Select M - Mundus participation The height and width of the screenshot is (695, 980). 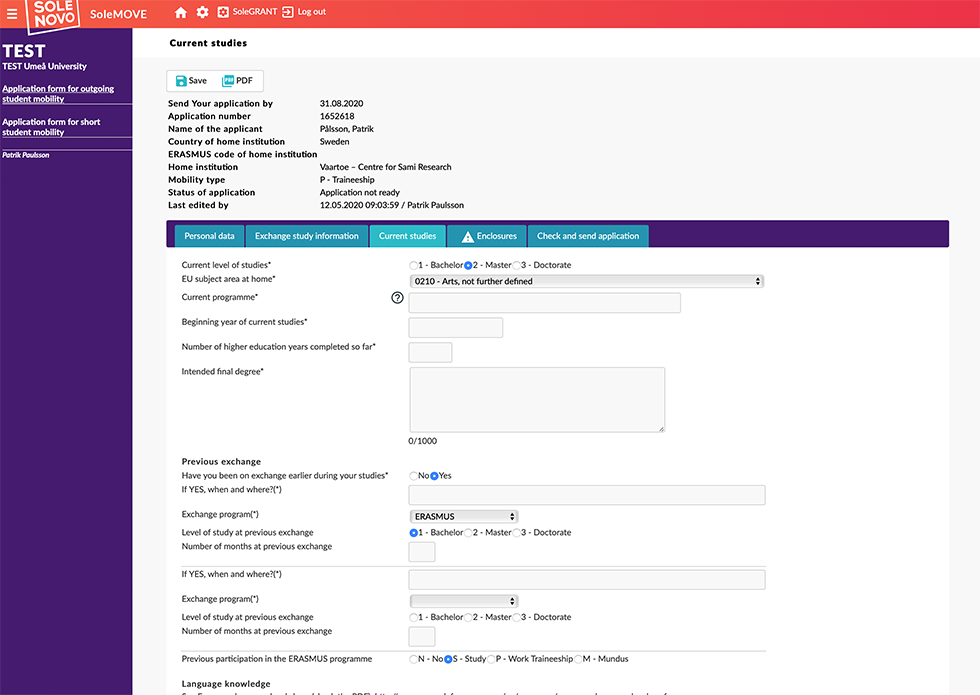(x=578, y=659)
